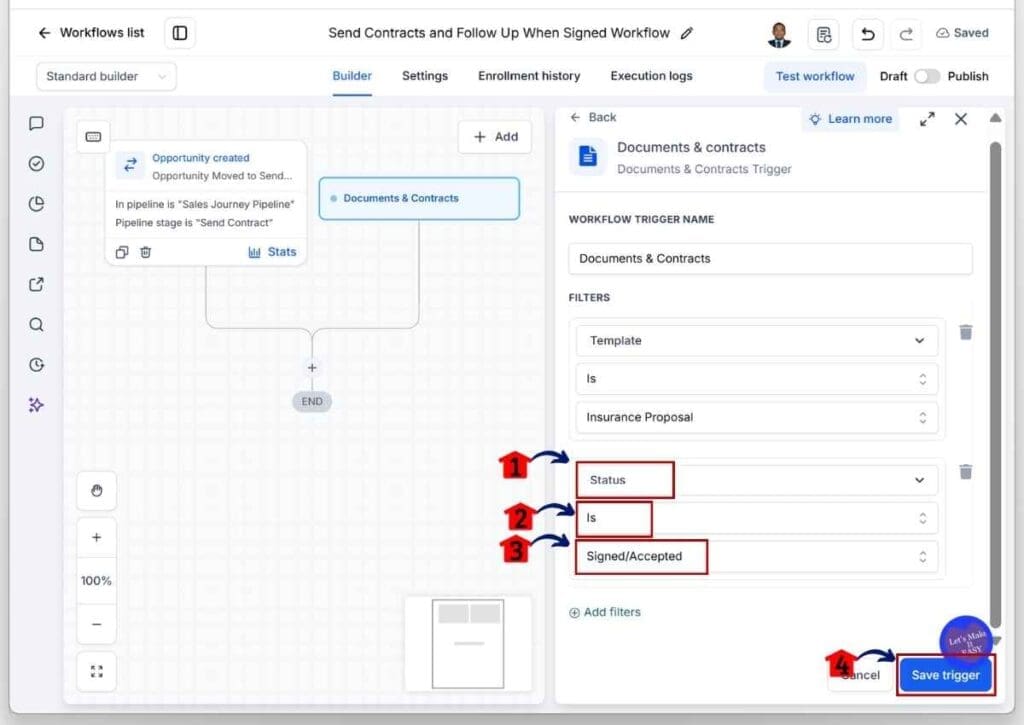Image resolution: width=1024 pixels, height=725 pixels.
Task: Select the Opportunity created trigger card
Action: pos(206,203)
